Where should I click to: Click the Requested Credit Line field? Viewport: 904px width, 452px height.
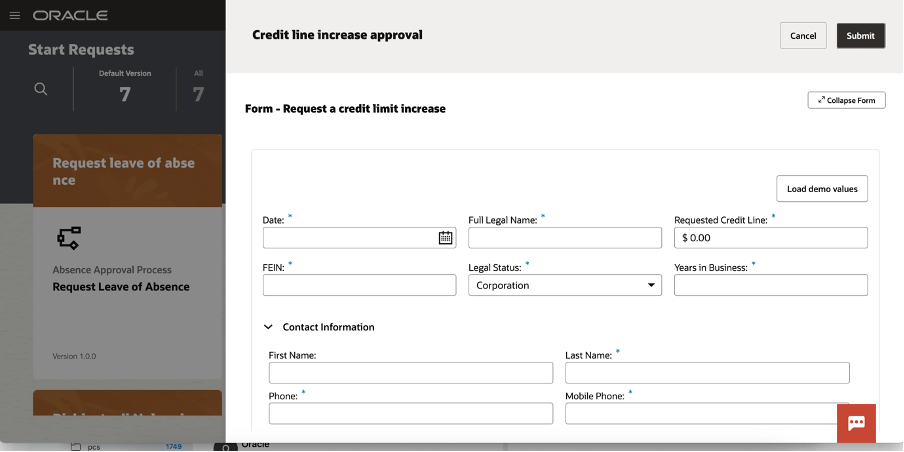[x=770, y=238]
